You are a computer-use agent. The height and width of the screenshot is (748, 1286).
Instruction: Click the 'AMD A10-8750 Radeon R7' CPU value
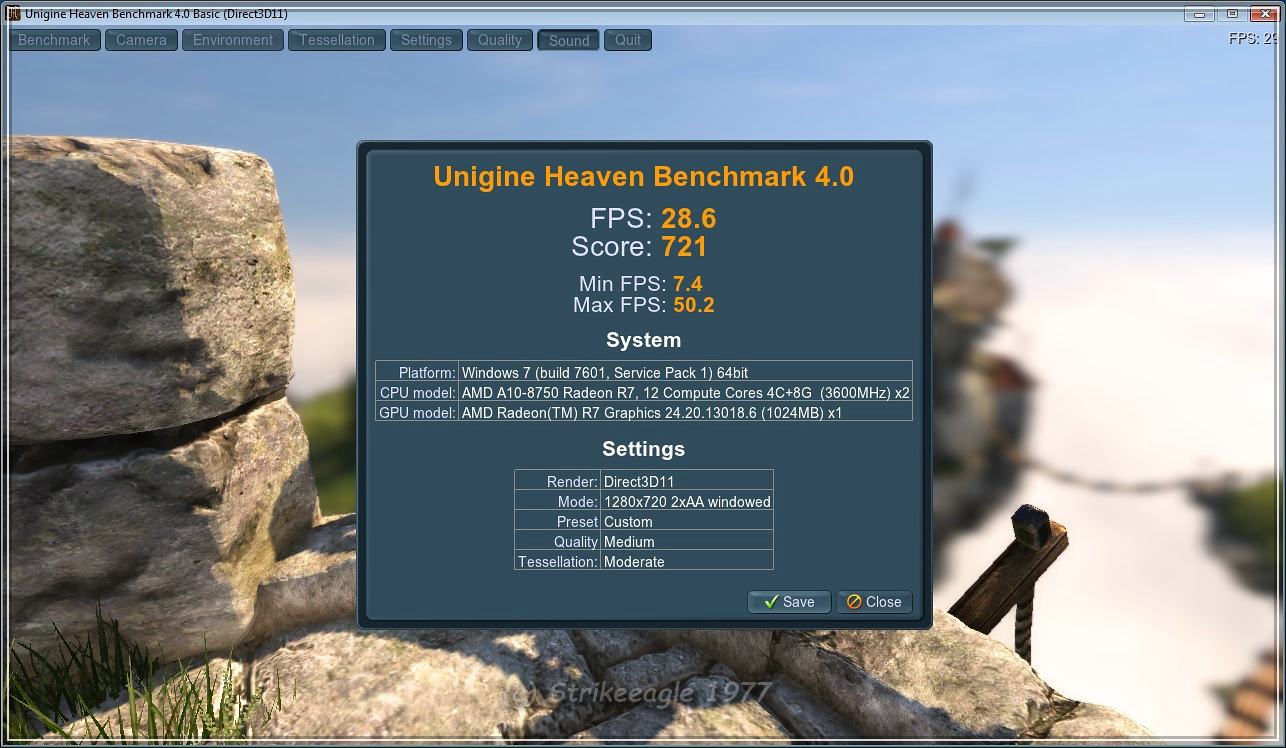[685, 392]
